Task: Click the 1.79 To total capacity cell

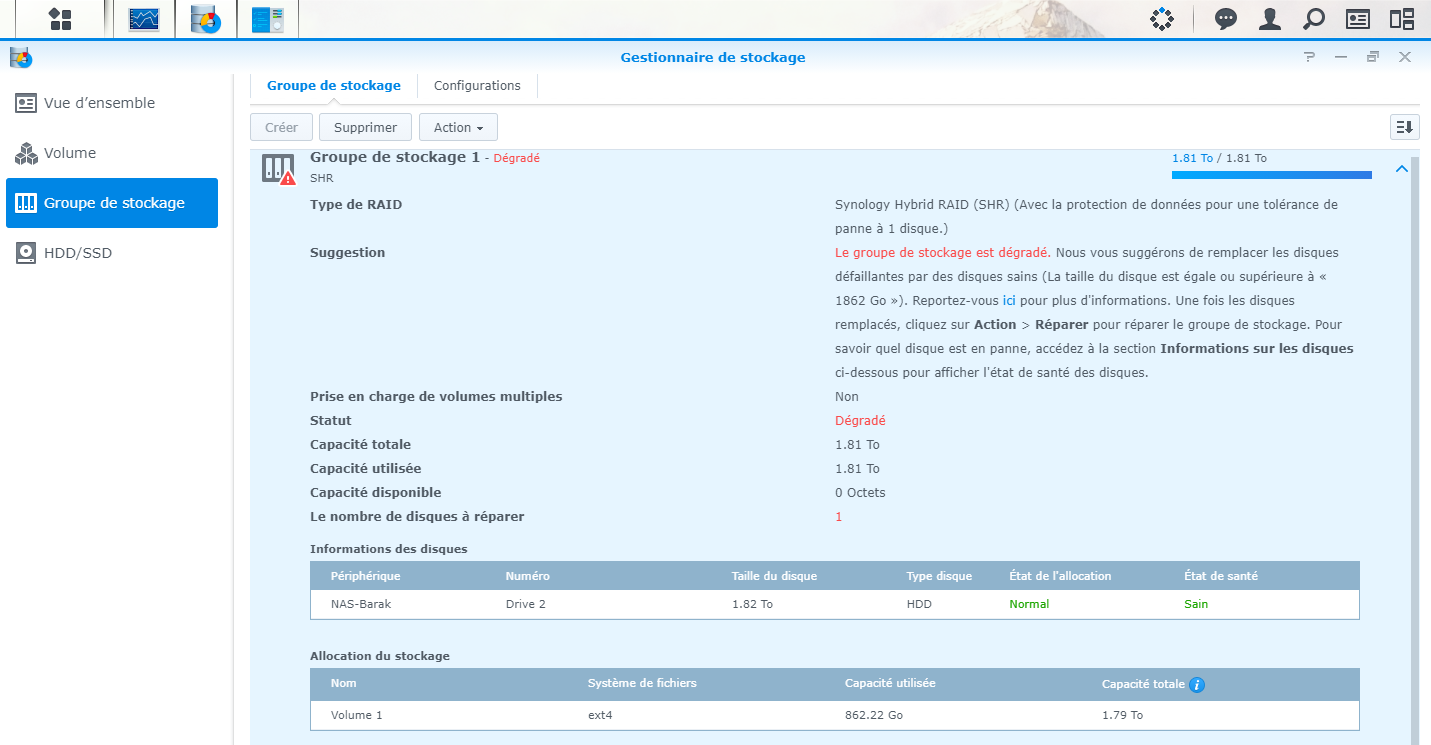Action: (x=1122, y=715)
